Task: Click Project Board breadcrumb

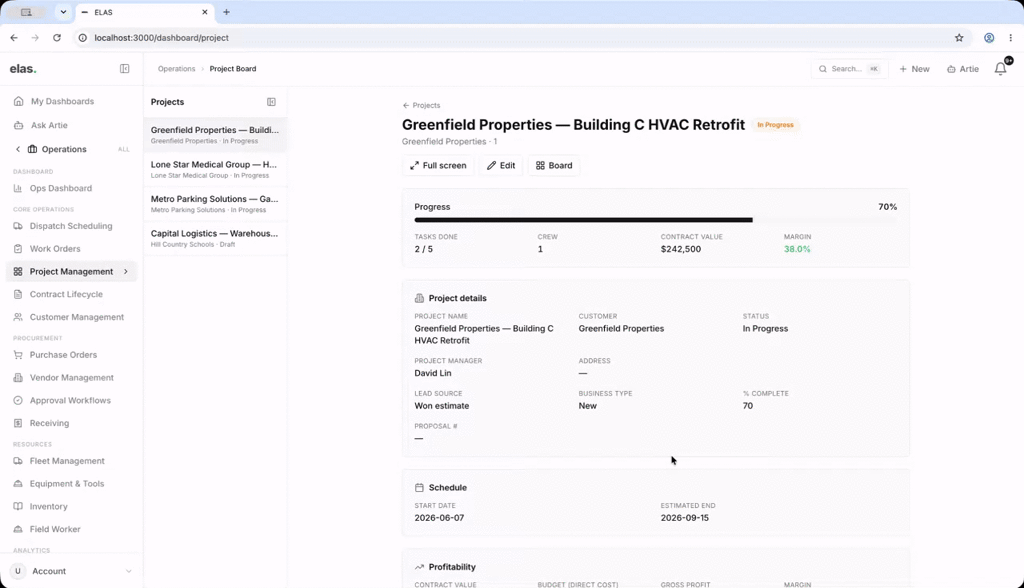Action: click(x=232, y=69)
